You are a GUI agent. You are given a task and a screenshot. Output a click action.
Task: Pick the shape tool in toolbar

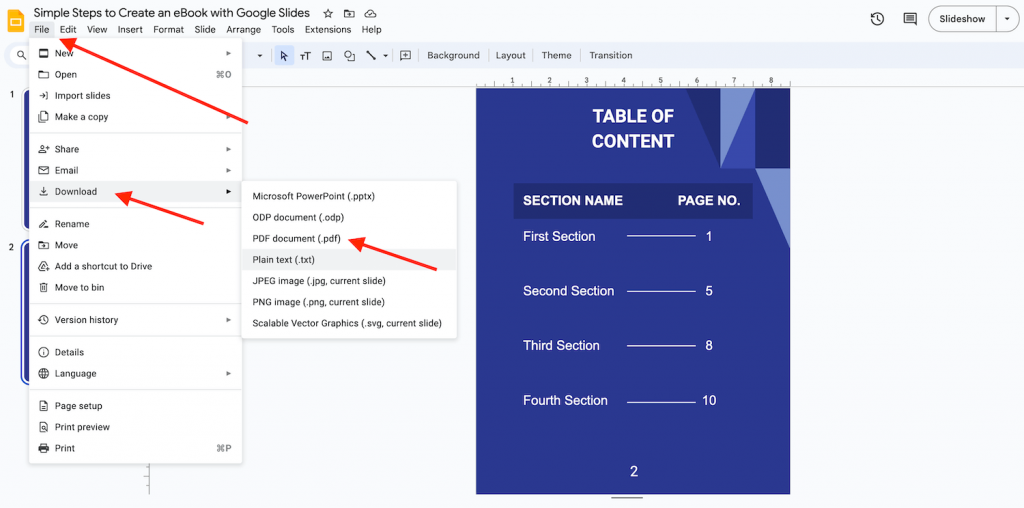349,56
